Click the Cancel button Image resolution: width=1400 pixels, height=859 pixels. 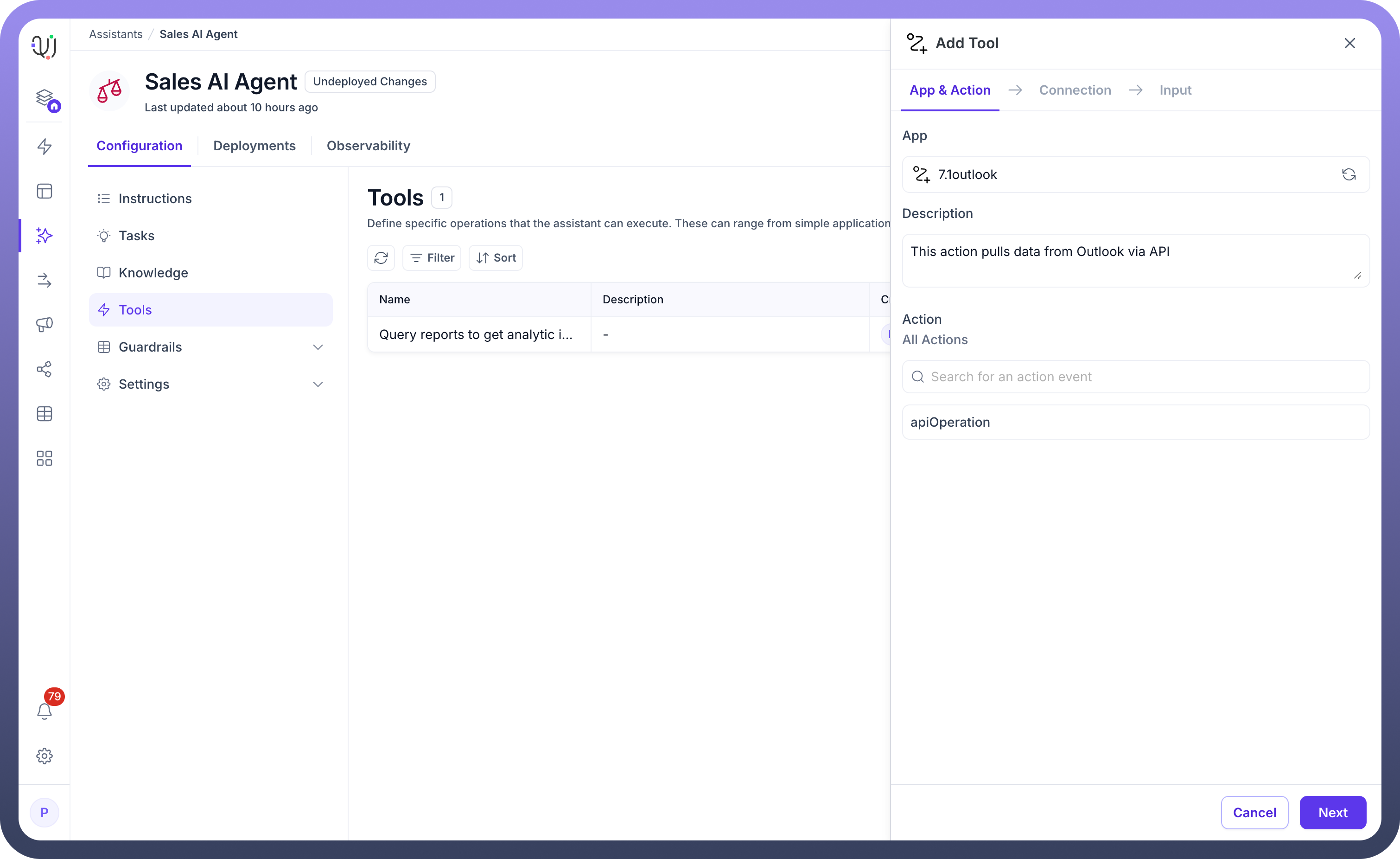click(1254, 812)
